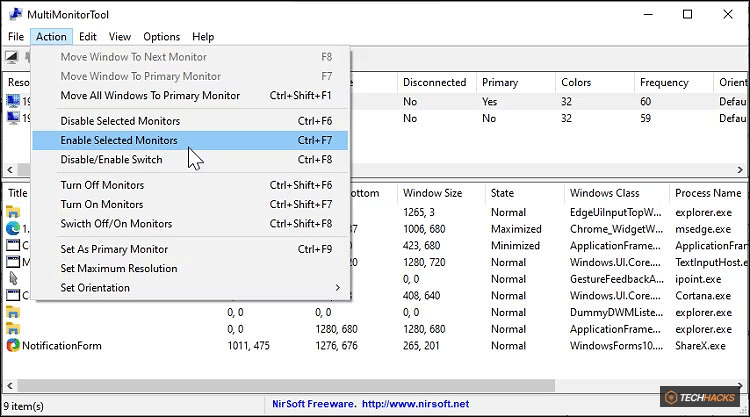Click the 1280, 680 explorer row icon
This screenshot has height=417, width=750.
point(13,329)
